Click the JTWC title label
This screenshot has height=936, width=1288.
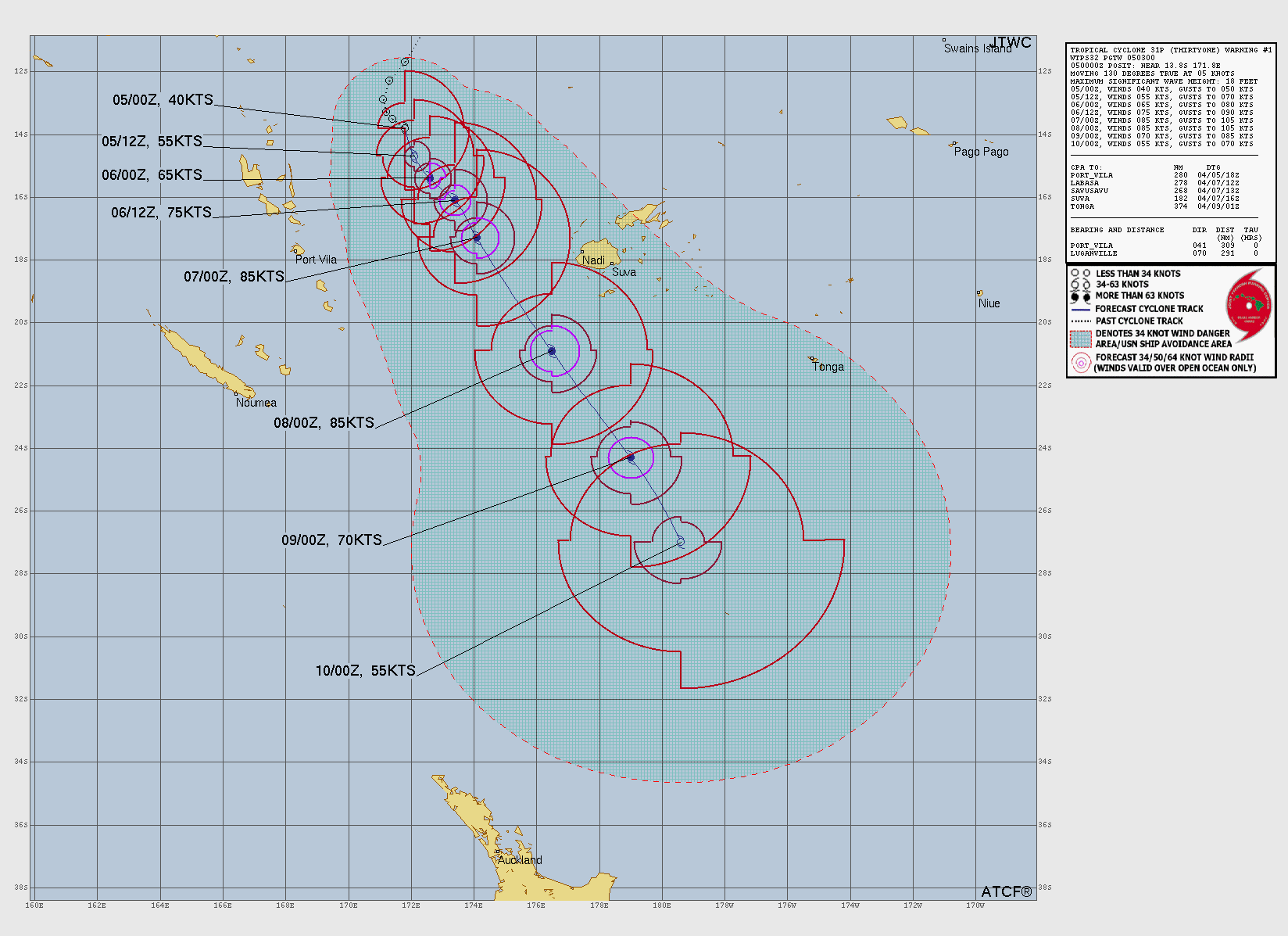[x=1011, y=44]
